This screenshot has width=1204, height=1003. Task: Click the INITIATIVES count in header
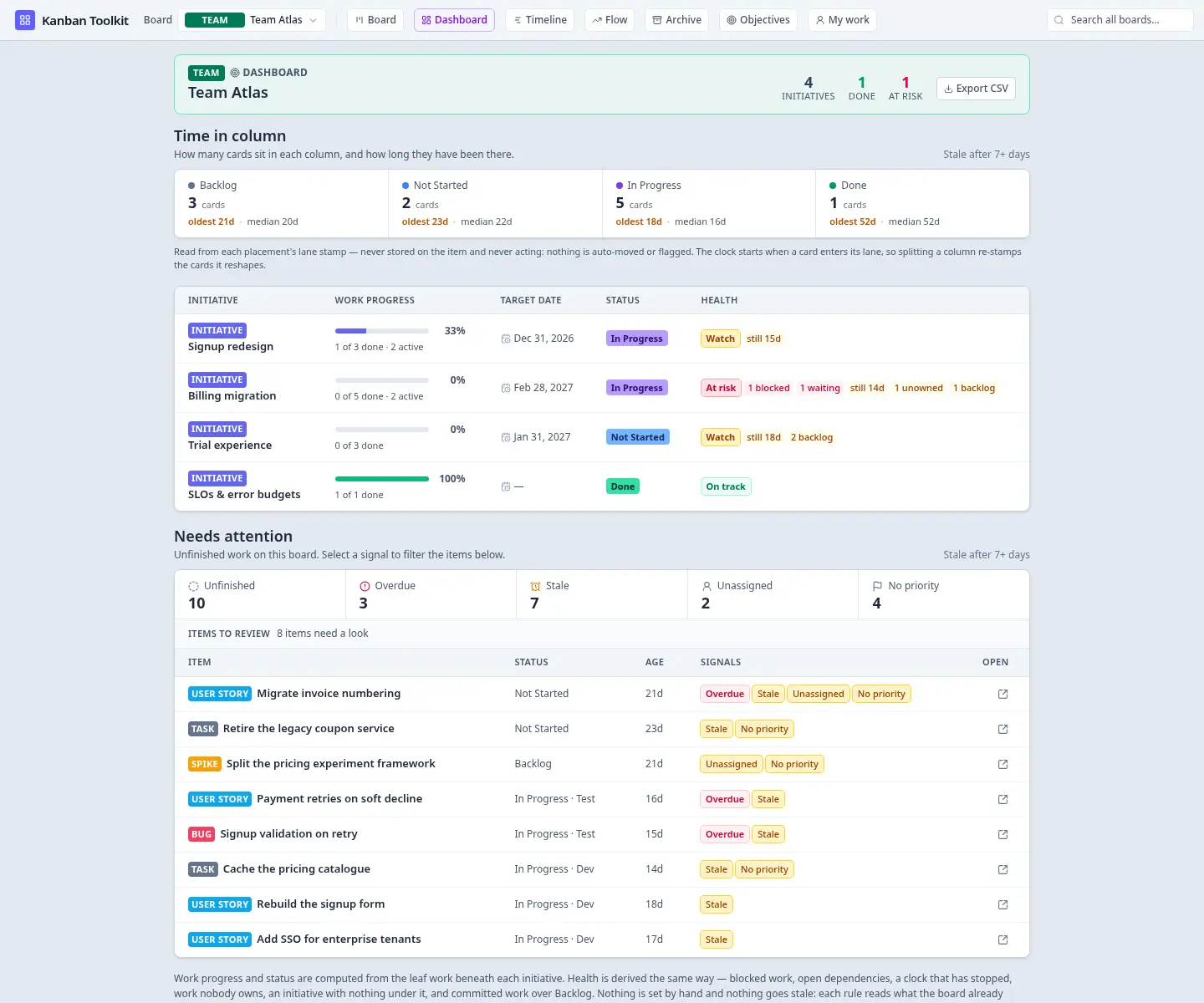pos(808,88)
